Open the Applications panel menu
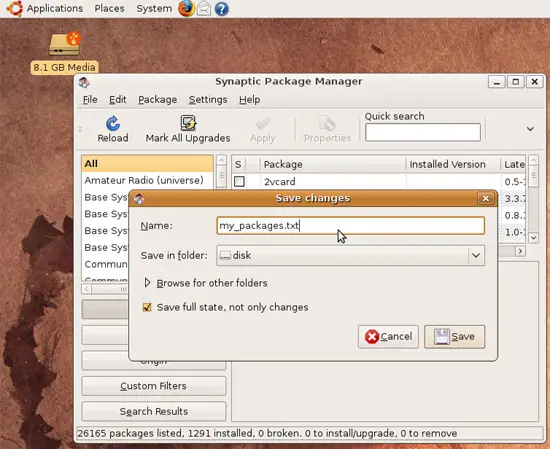The height and width of the screenshot is (449, 550). coord(55,8)
